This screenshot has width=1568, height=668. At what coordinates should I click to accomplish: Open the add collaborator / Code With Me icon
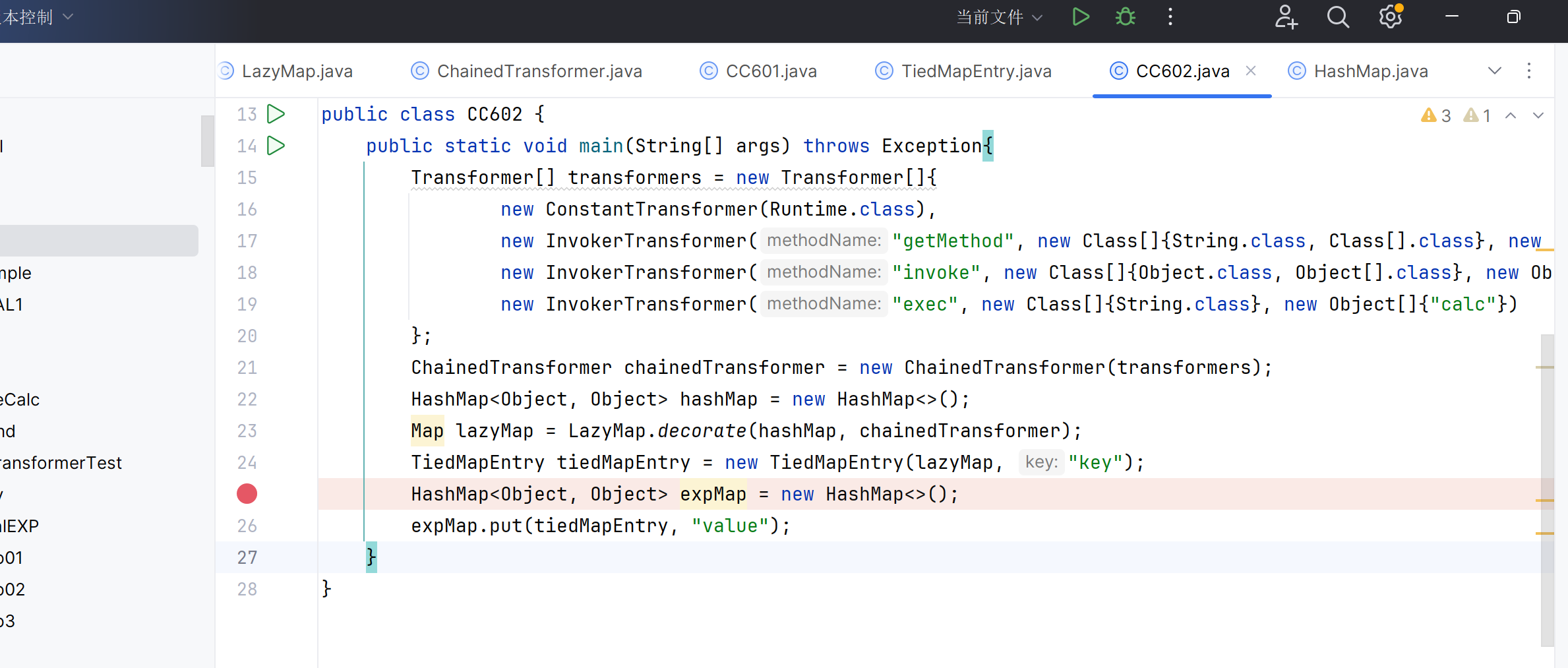(x=1286, y=17)
